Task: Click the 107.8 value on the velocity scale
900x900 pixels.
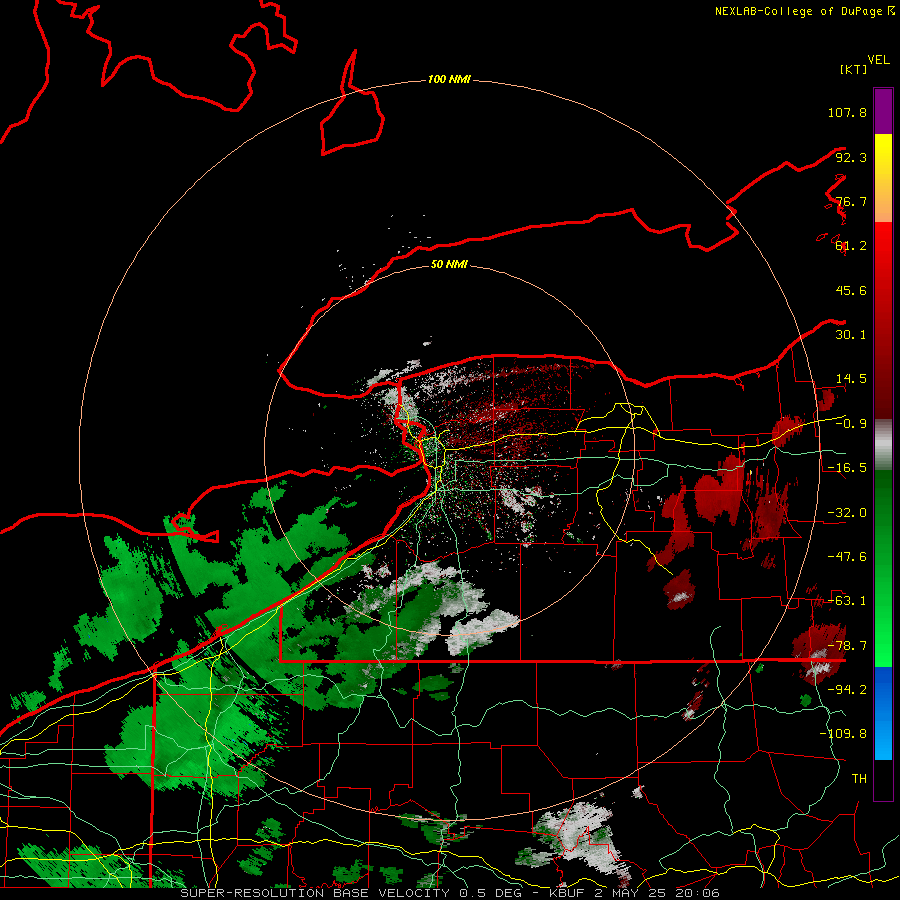Action: click(847, 112)
